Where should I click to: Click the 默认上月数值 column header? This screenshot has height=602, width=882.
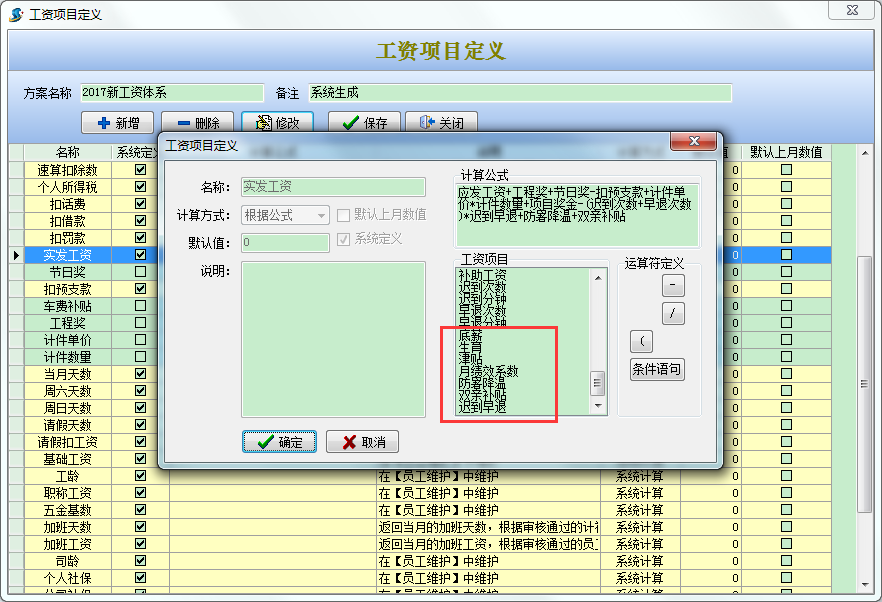tap(787, 152)
